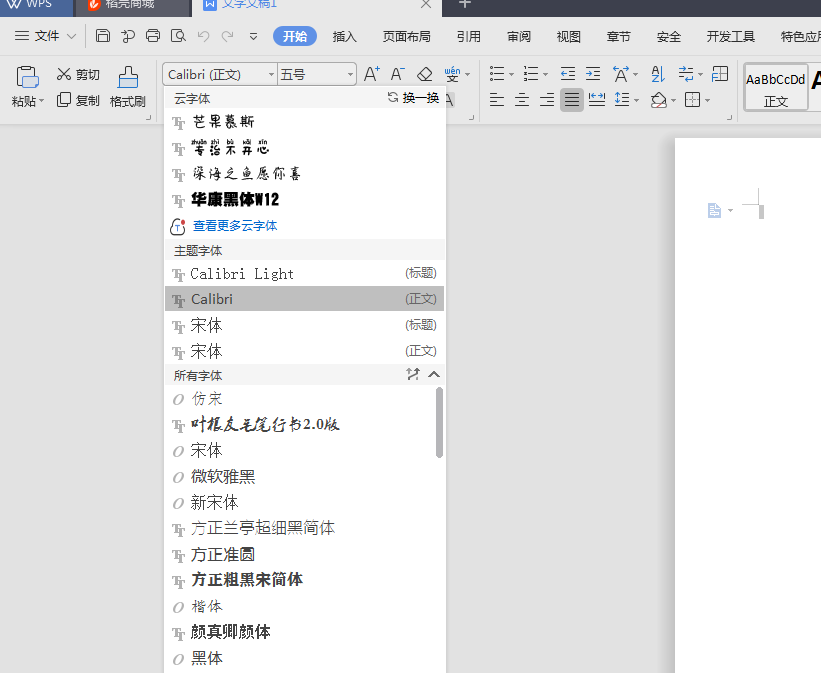Click the Increase font size A+ icon

[372, 74]
